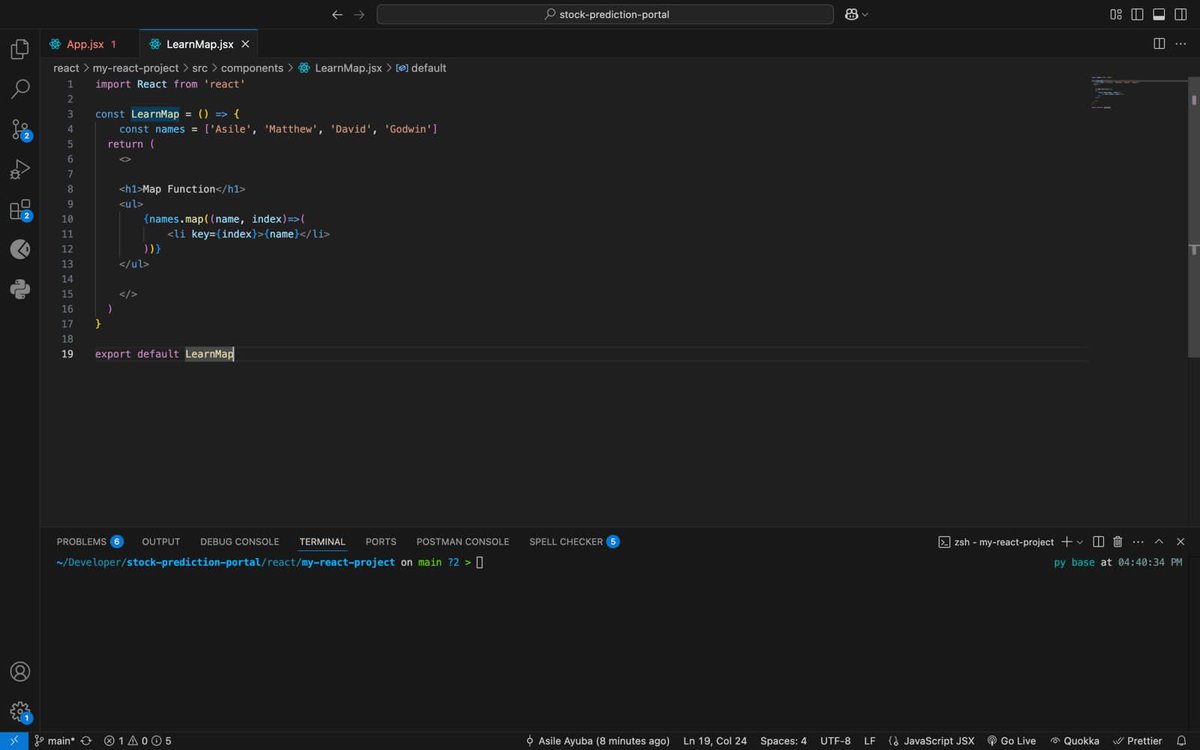Open errors and warnings count in status bar
Image resolution: width=1200 pixels, height=750 pixels.
pos(138,741)
